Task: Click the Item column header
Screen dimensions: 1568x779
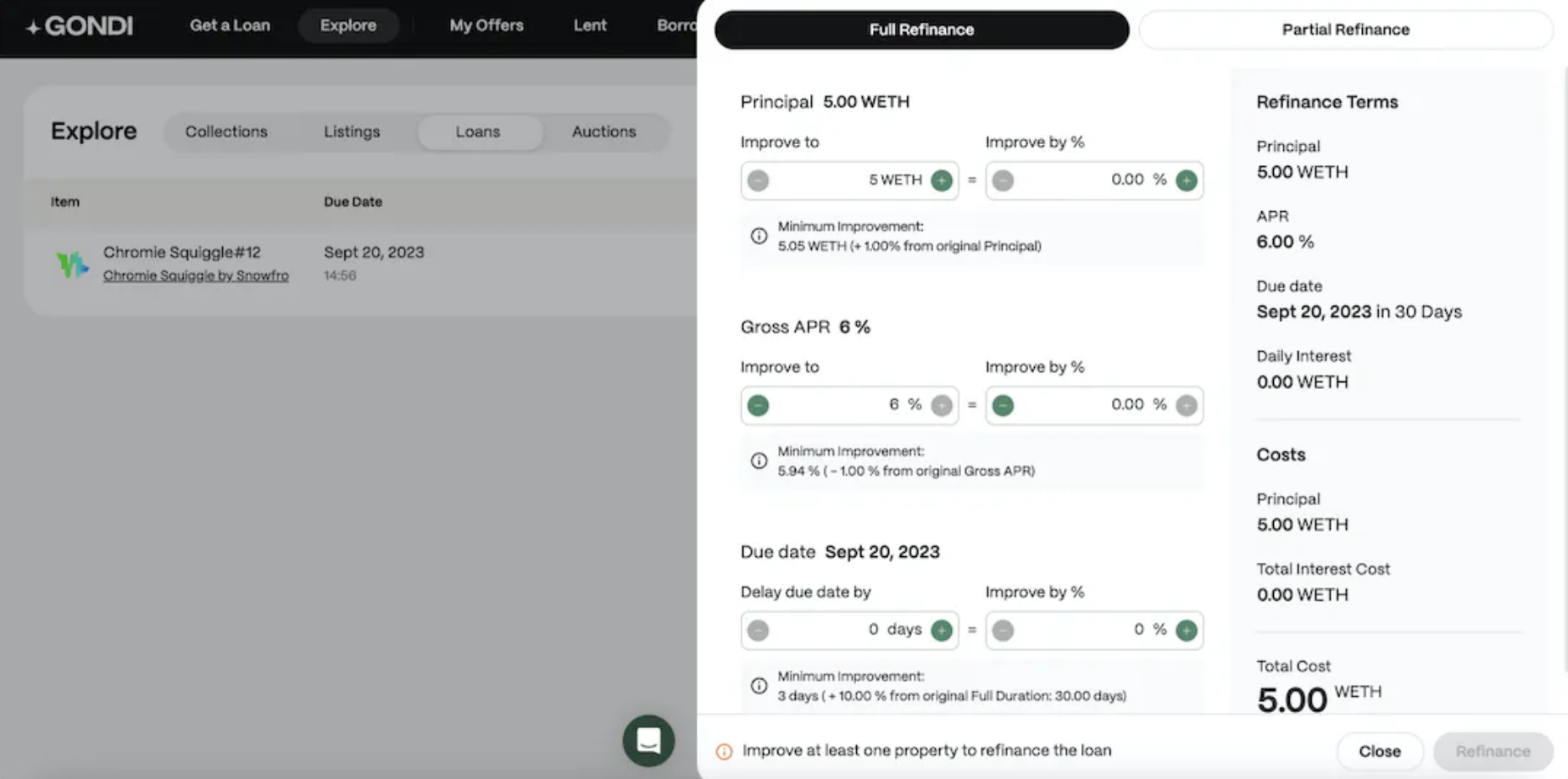Action: [x=65, y=202]
